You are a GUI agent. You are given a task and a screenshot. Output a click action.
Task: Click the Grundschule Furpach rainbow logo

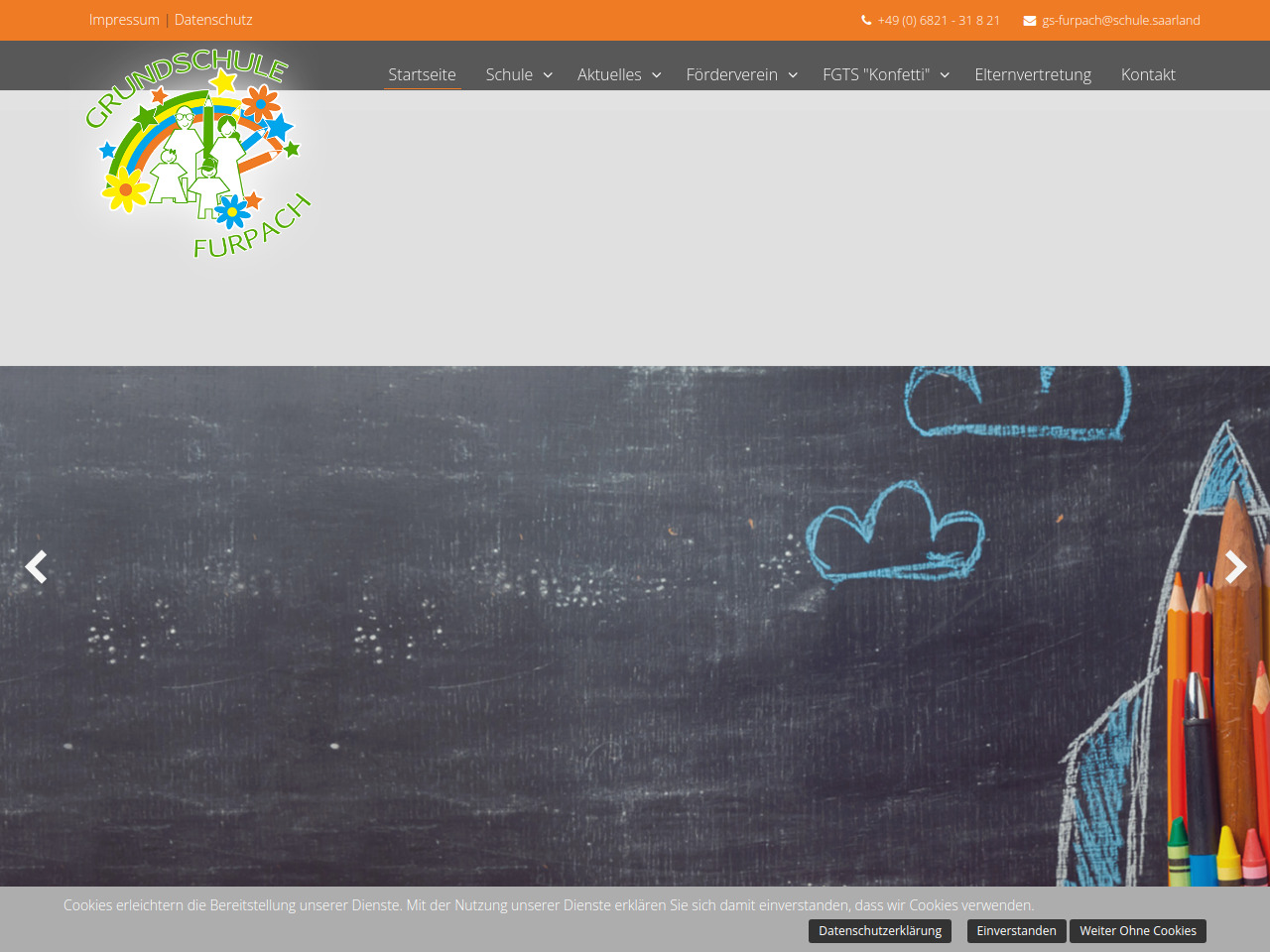197,154
